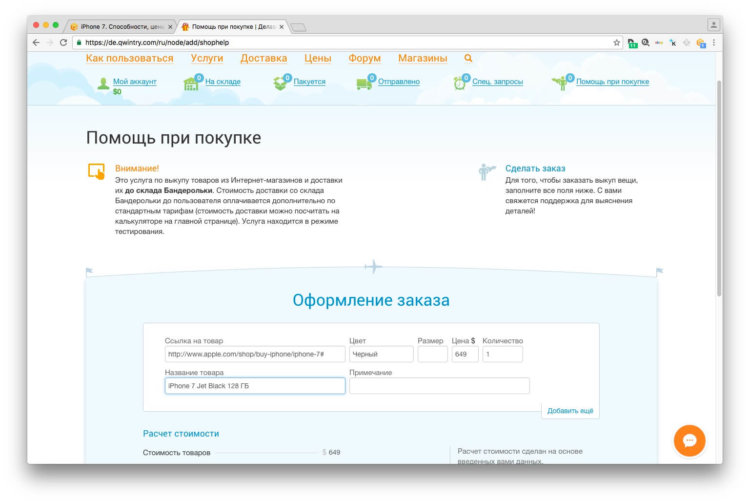Screen dimensions: 750x503
Task: Click the search magnifier in the site menu
Action: click(x=468, y=58)
